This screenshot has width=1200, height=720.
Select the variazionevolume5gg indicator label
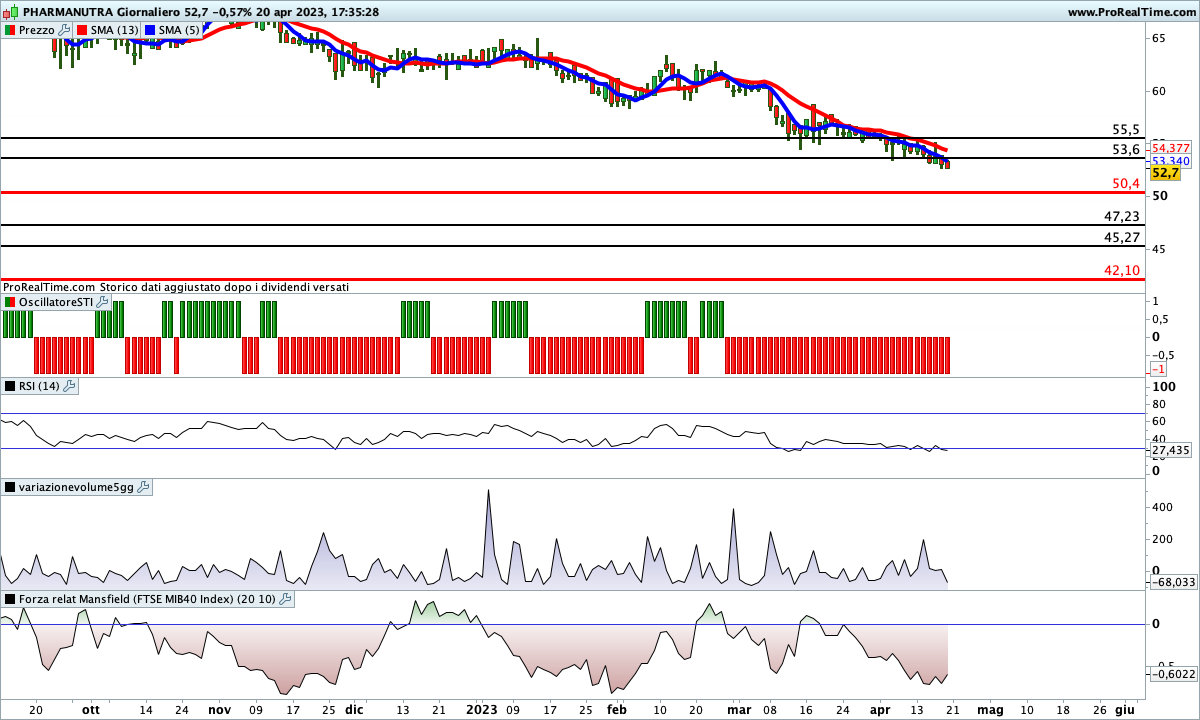pyautogui.click(x=77, y=487)
